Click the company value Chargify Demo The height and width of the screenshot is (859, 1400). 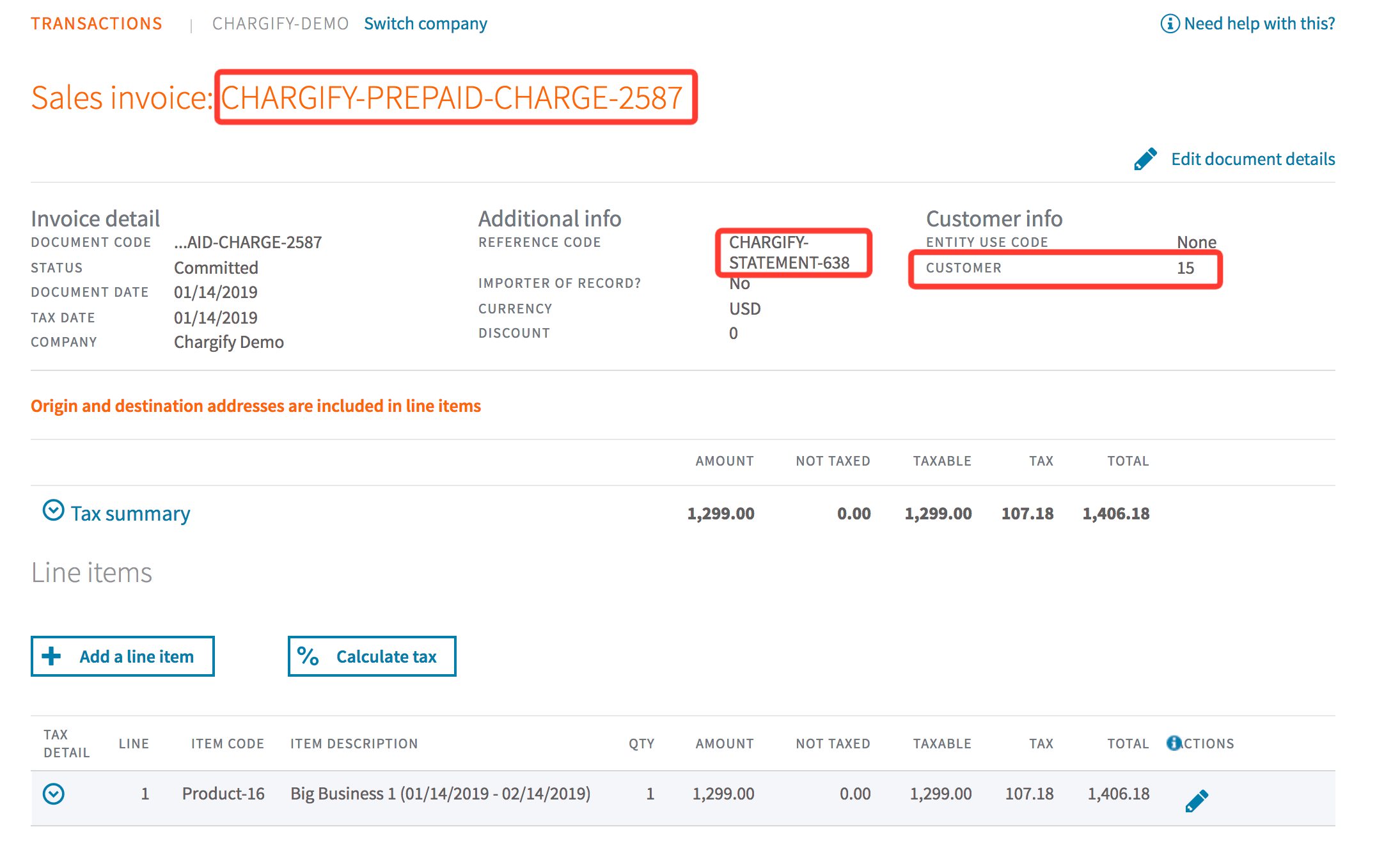[229, 342]
